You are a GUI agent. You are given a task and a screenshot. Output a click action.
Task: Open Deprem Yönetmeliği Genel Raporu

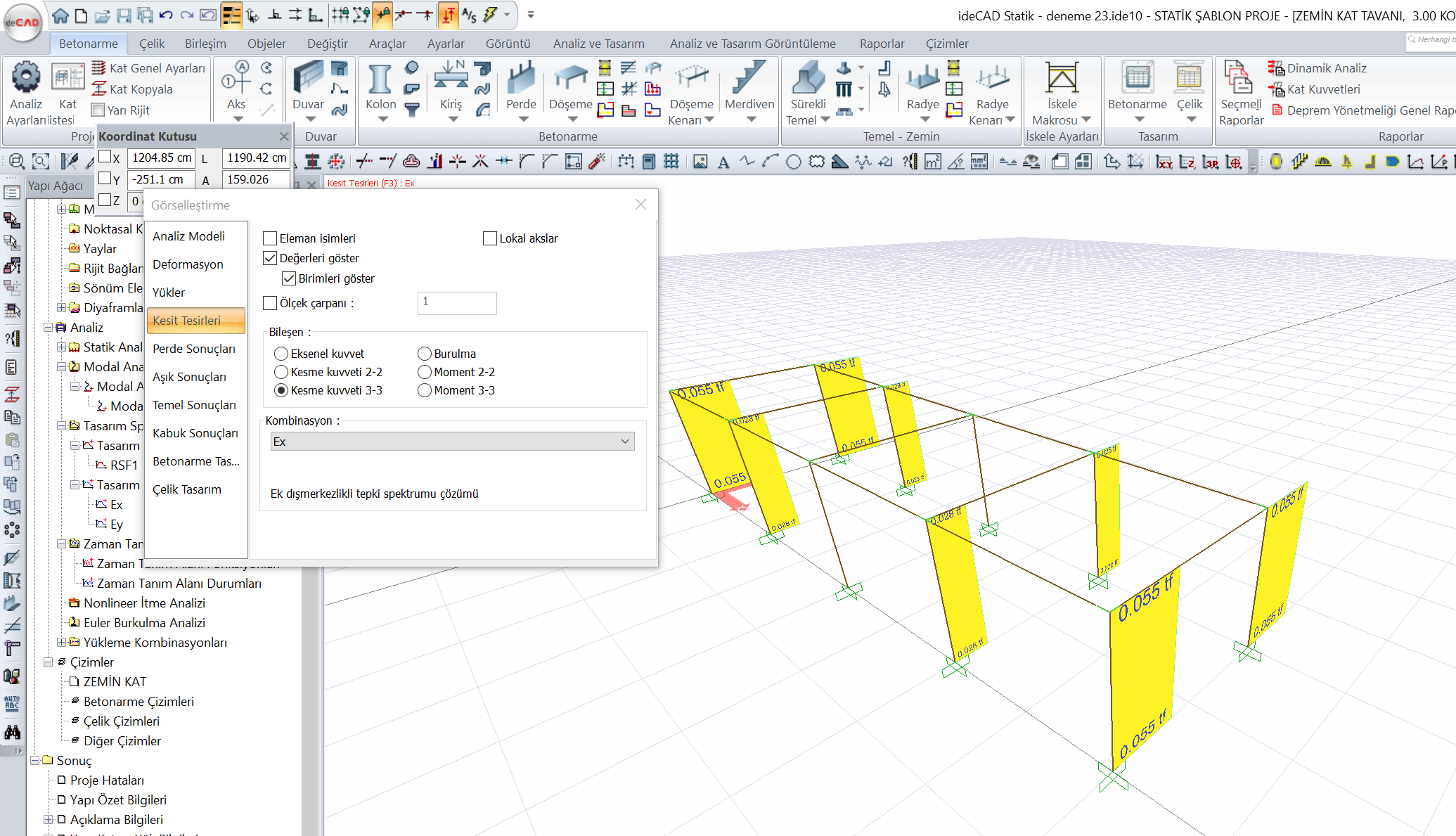[1363, 110]
